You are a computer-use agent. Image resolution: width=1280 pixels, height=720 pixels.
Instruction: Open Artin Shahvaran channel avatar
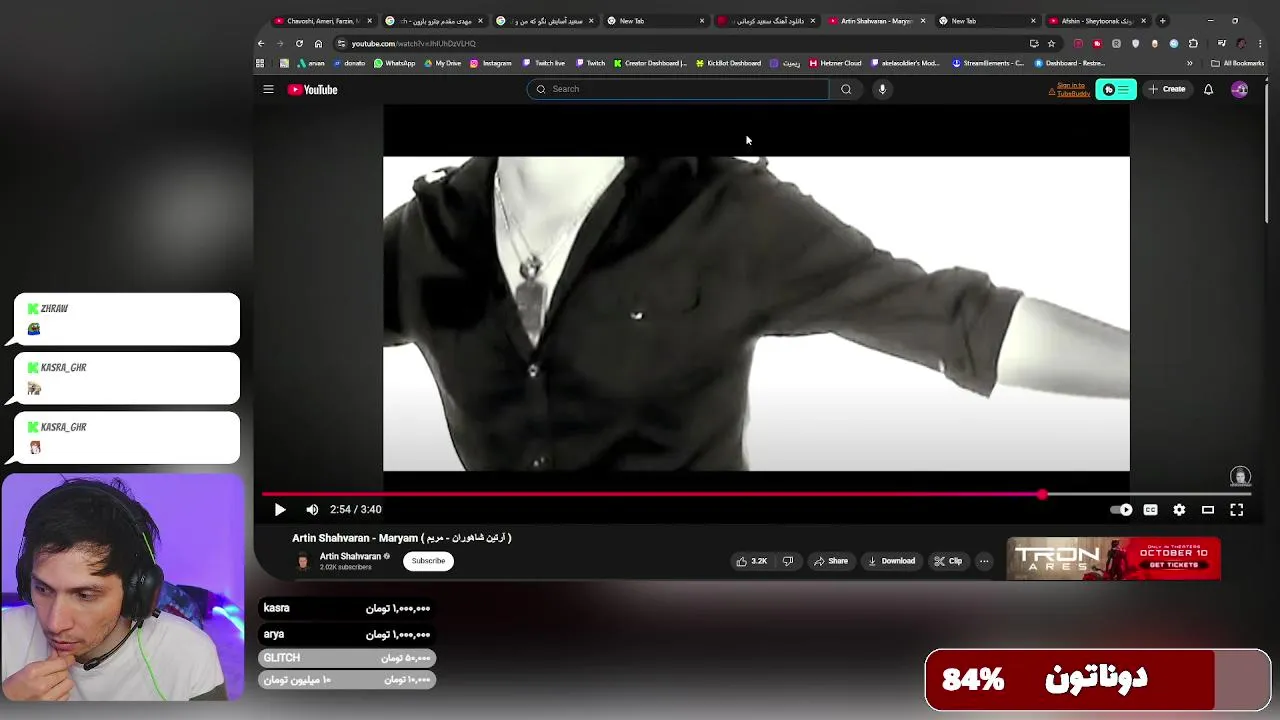tap(303, 561)
